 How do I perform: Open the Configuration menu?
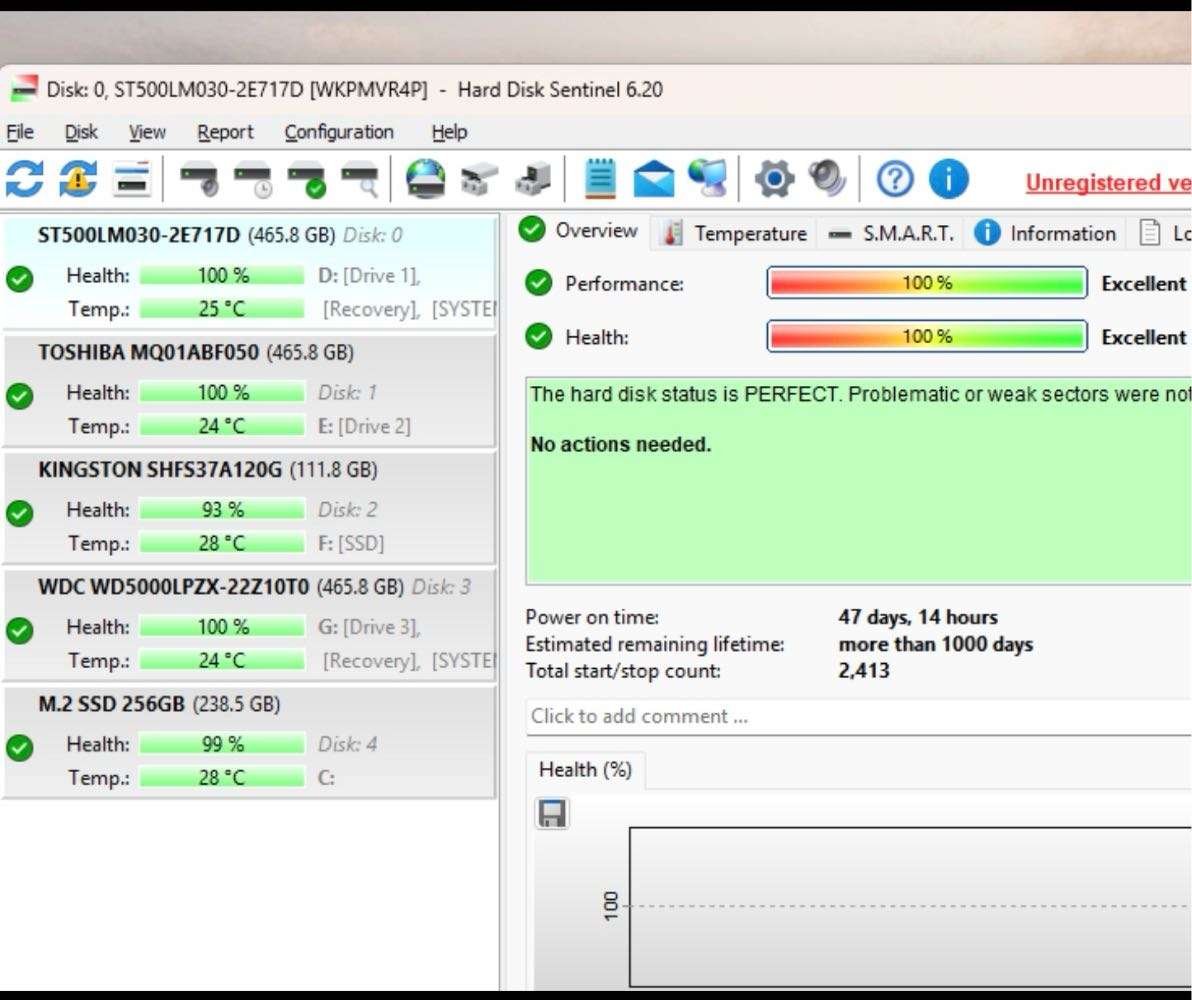coord(339,132)
